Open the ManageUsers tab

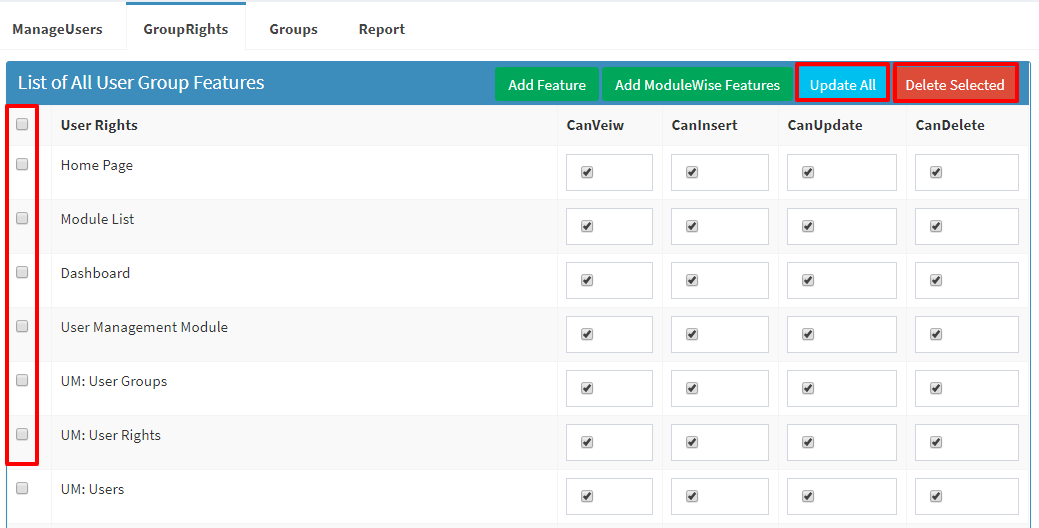pyautogui.click(x=57, y=29)
